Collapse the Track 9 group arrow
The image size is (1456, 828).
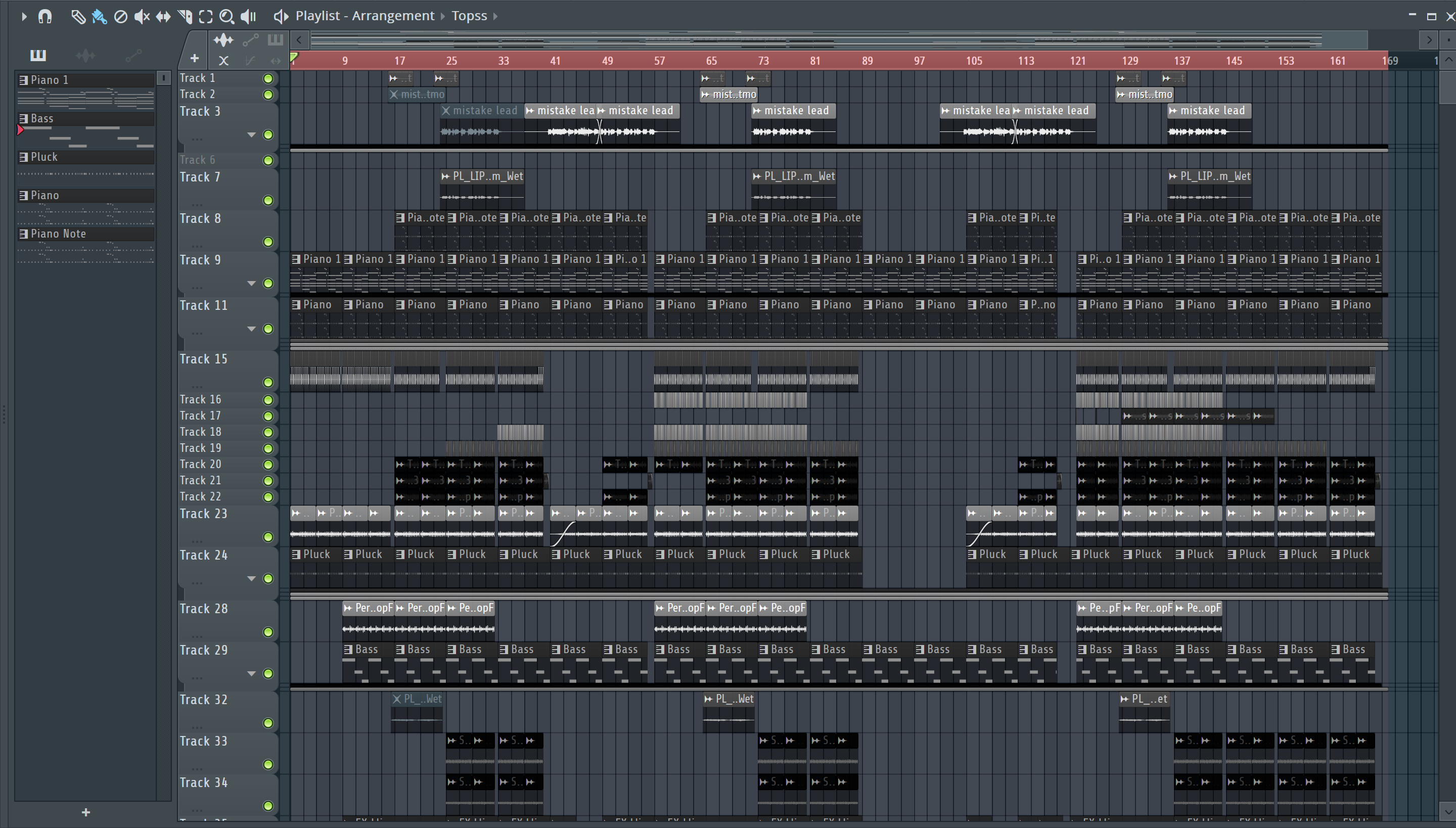tap(251, 283)
